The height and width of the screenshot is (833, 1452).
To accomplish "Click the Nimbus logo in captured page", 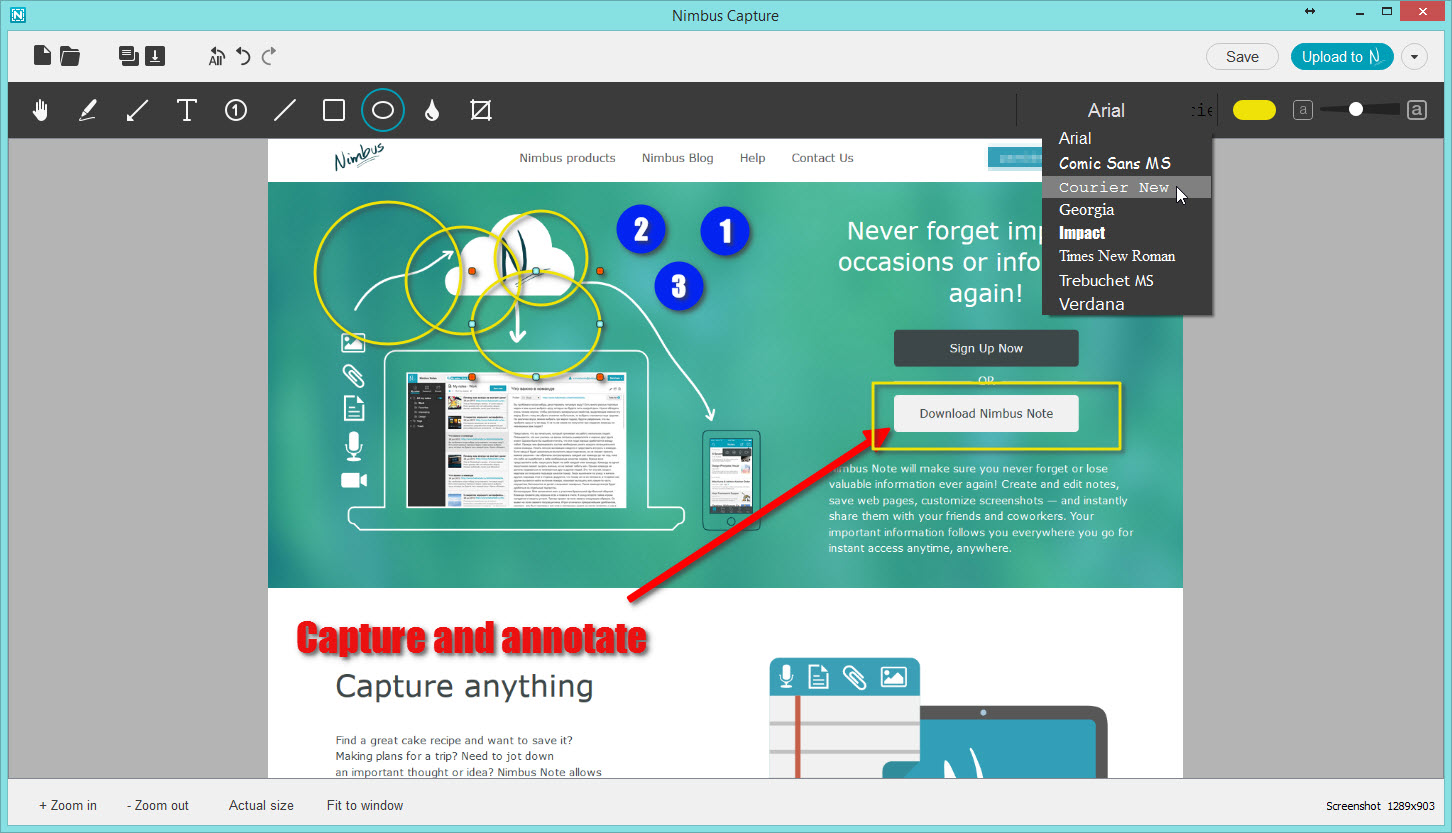I will 359,158.
